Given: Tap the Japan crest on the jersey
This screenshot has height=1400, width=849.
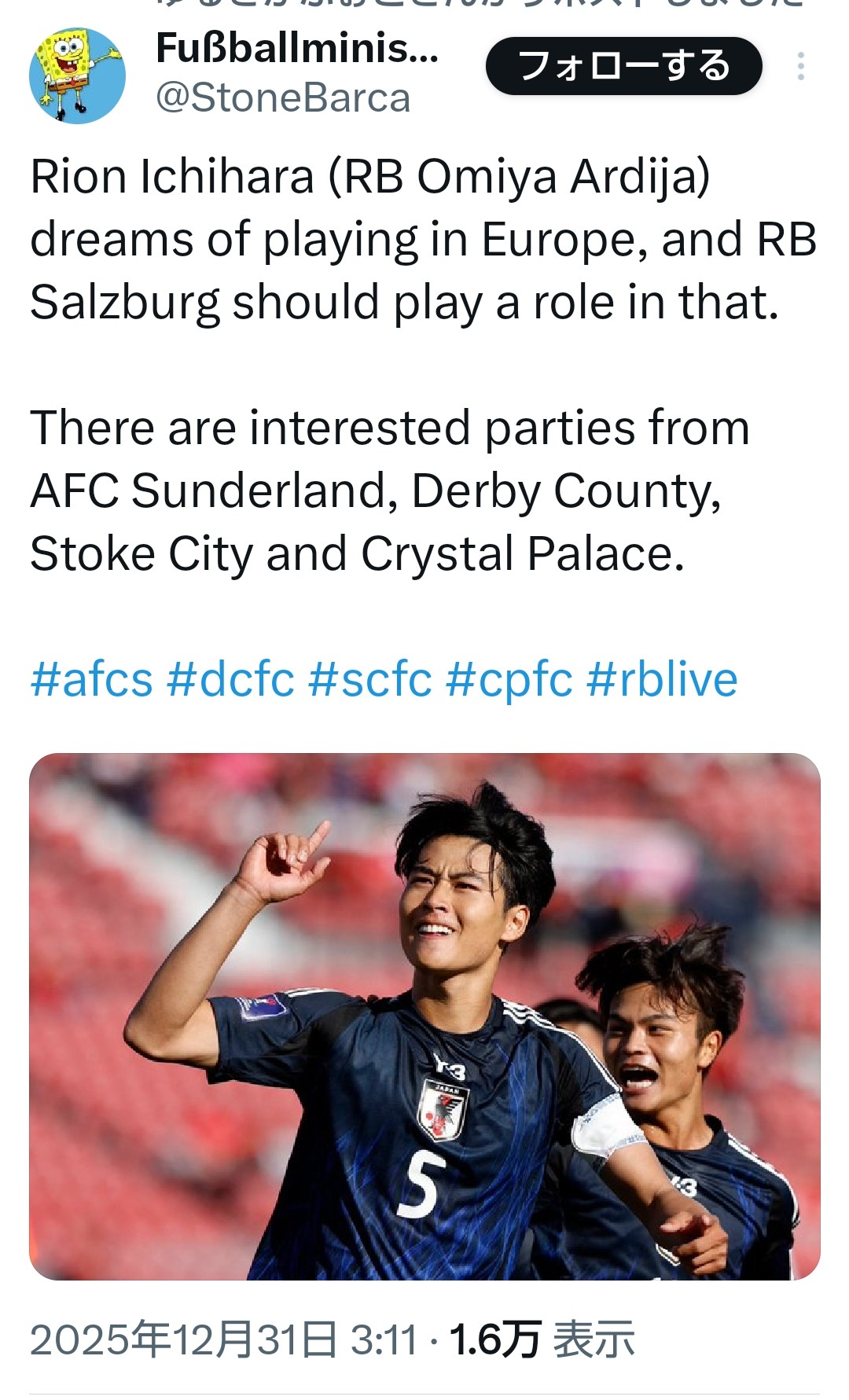Looking at the screenshot, I should pyautogui.click(x=442, y=1110).
